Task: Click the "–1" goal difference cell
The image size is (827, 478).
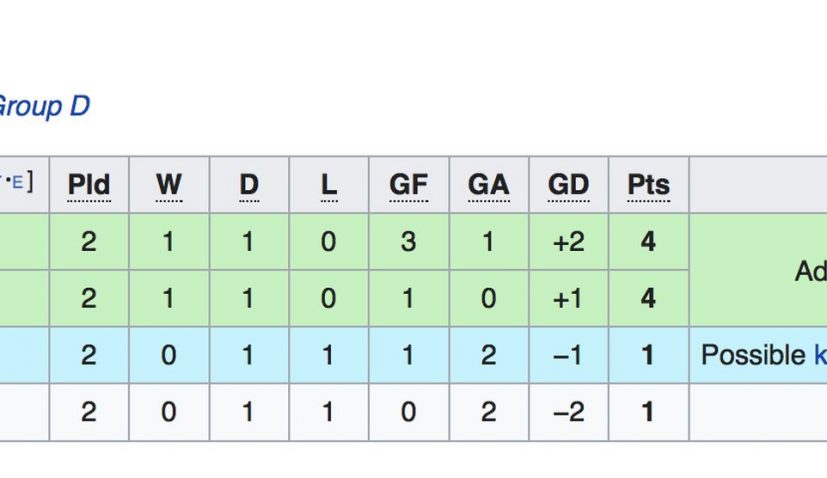Action: pyautogui.click(x=568, y=355)
